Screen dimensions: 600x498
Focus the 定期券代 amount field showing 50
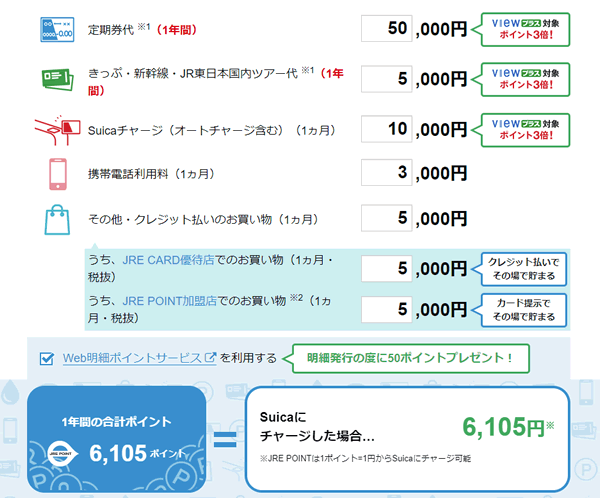(x=386, y=29)
